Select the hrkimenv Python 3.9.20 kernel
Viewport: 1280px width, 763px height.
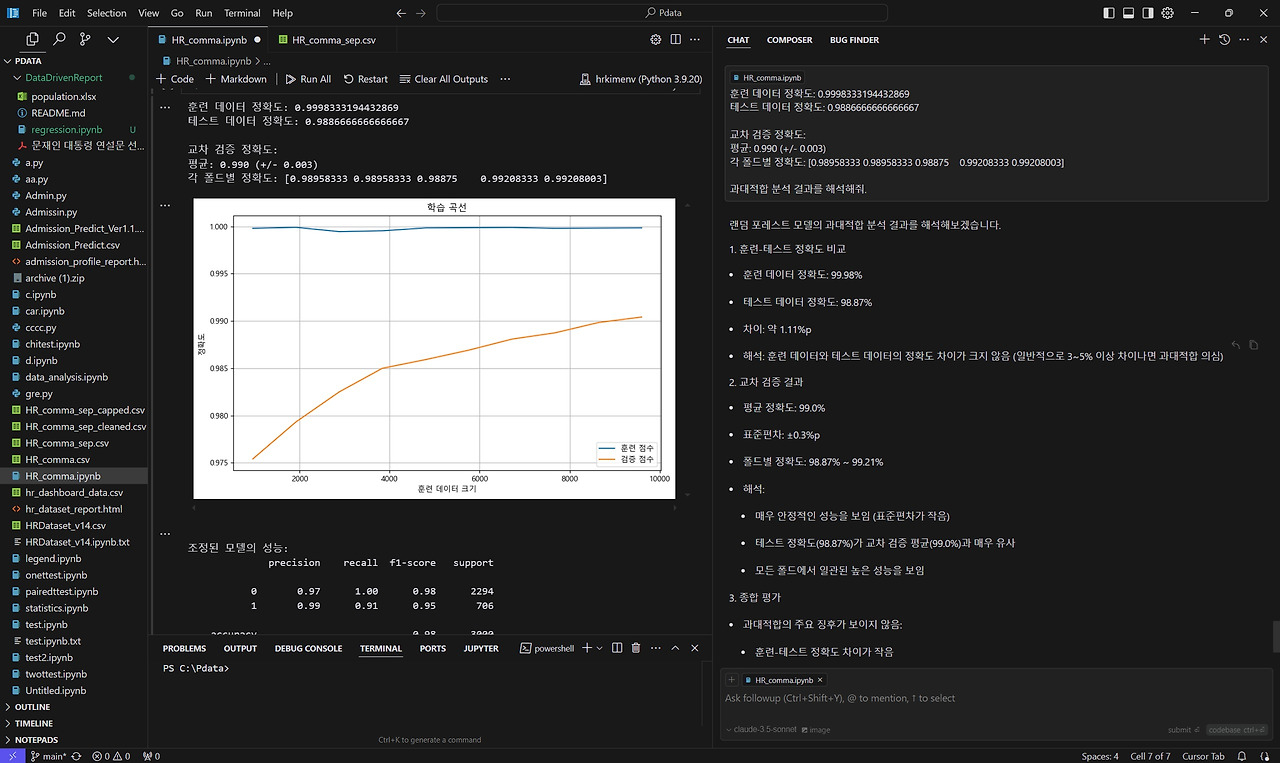tap(641, 79)
